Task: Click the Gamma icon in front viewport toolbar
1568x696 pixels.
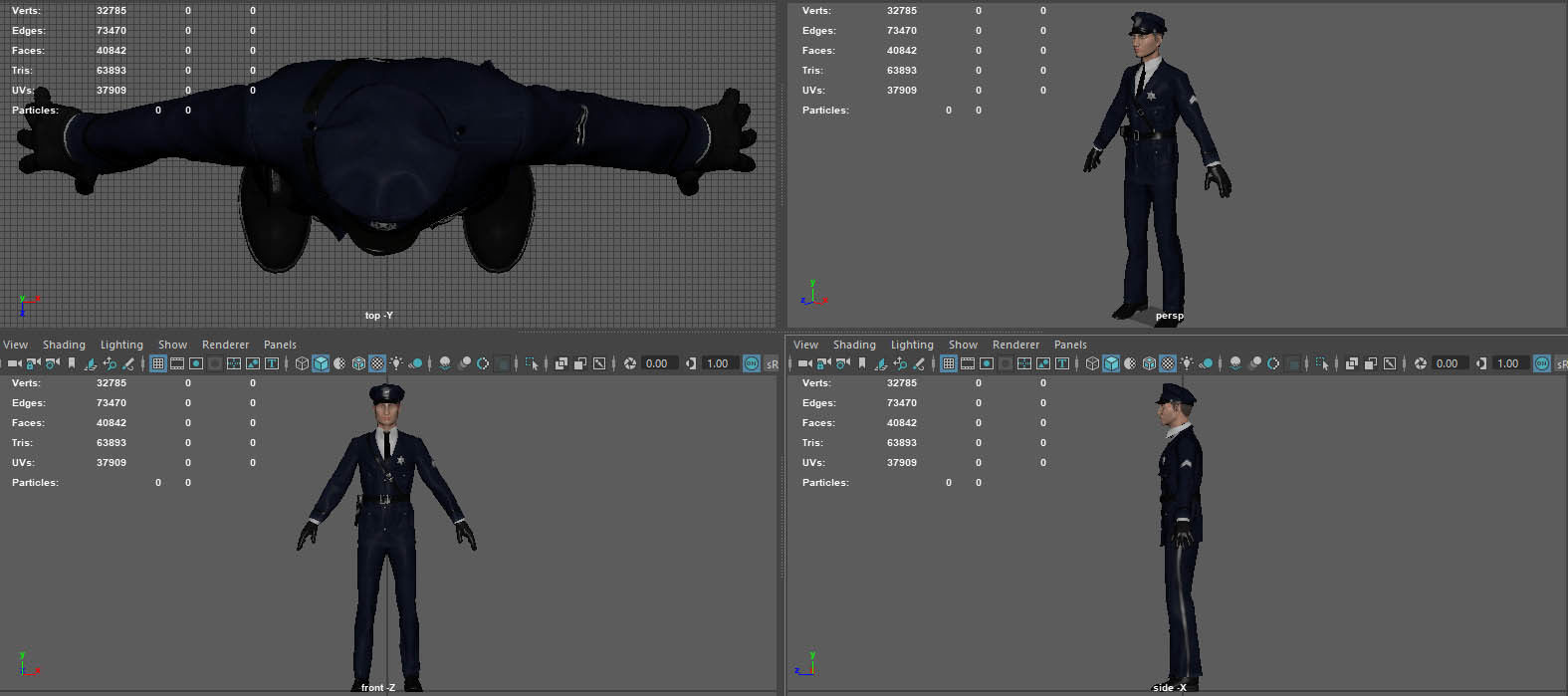Action: pos(690,363)
